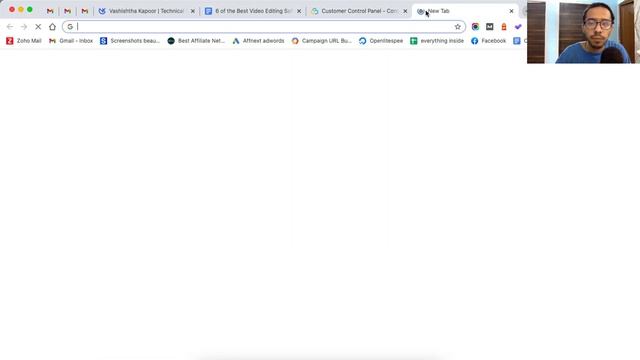The height and width of the screenshot is (360, 640).
Task: Open the Screenshots beau... bookmark
Action: (130, 41)
